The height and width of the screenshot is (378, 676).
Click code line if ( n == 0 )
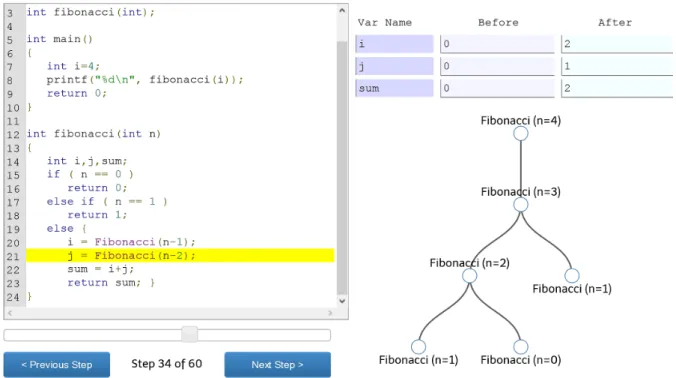[x=90, y=174]
